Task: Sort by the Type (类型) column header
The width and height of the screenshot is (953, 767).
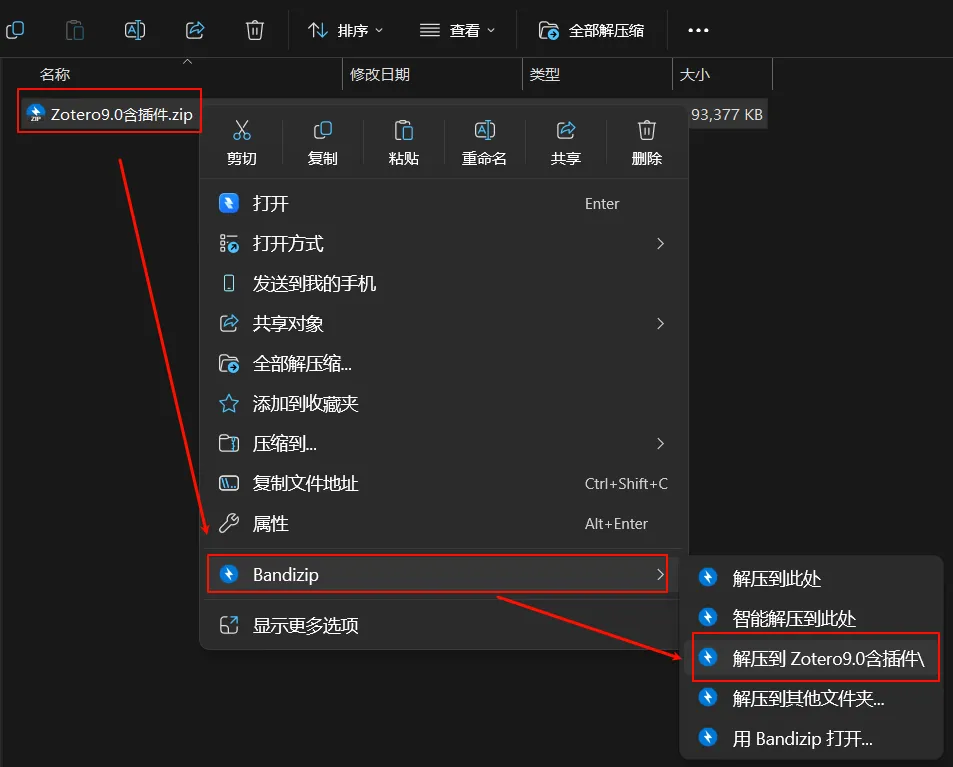Action: point(545,74)
